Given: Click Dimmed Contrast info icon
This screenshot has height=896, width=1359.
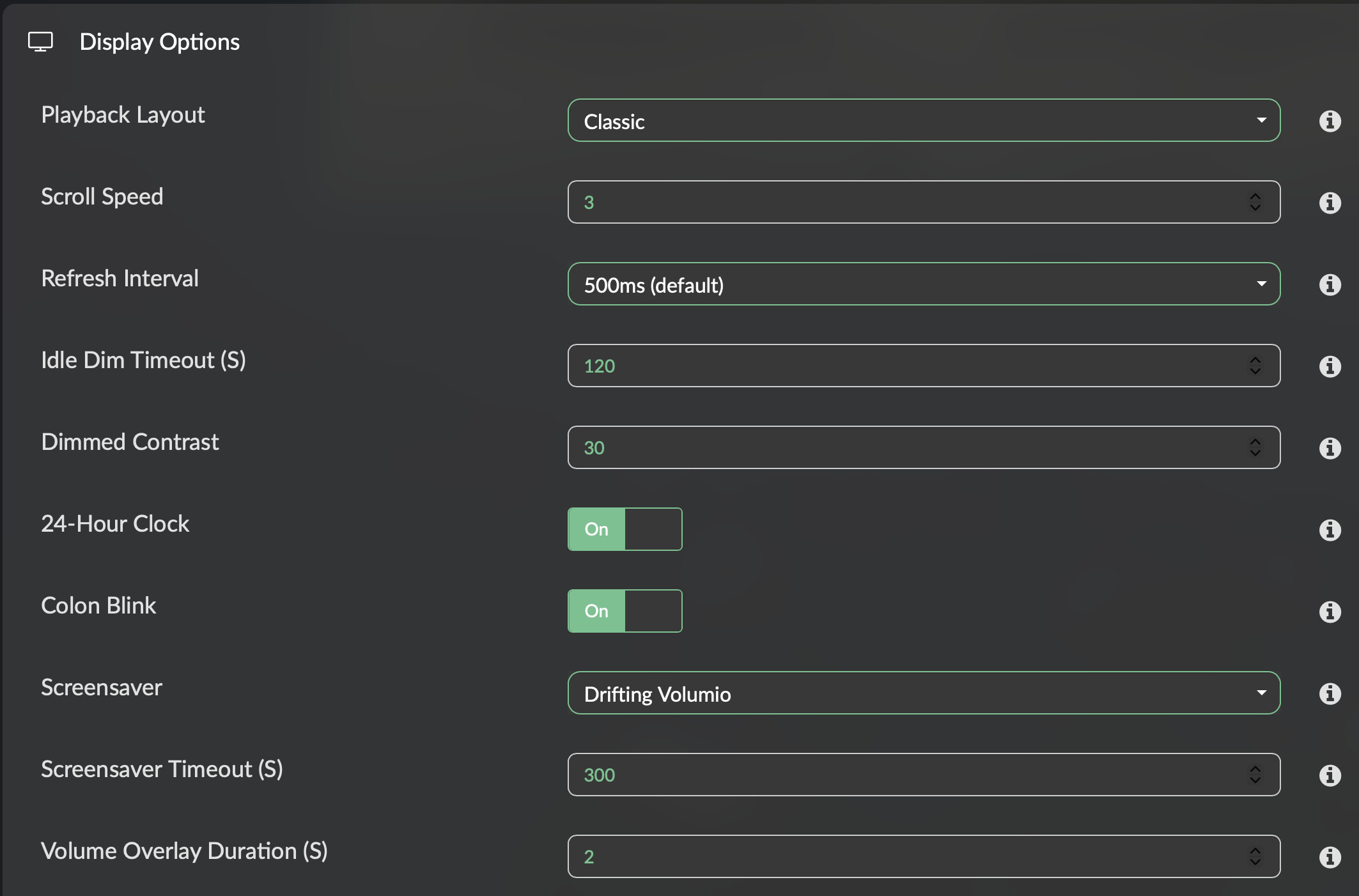Looking at the screenshot, I should click(1330, 448).
